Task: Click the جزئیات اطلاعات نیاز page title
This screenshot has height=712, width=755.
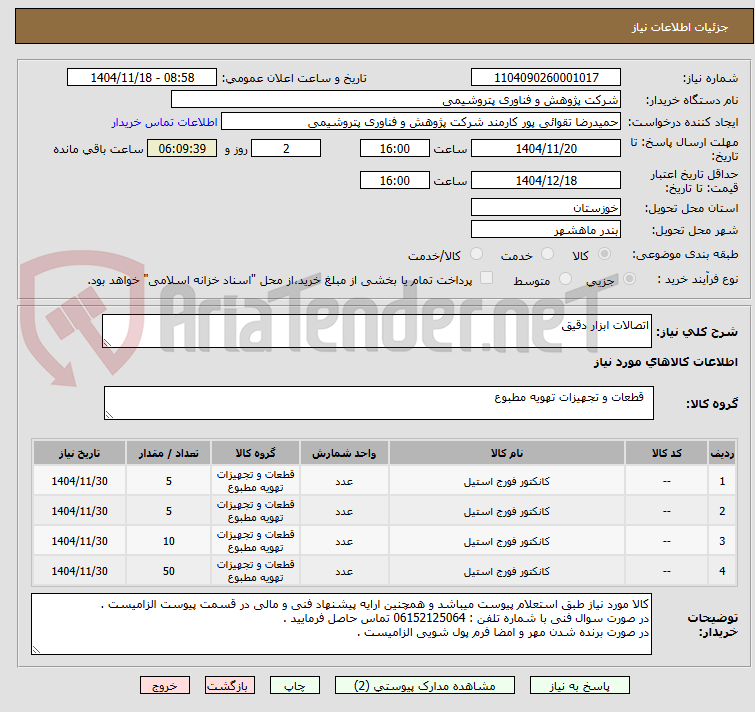Action: click(x=679, y=27)
